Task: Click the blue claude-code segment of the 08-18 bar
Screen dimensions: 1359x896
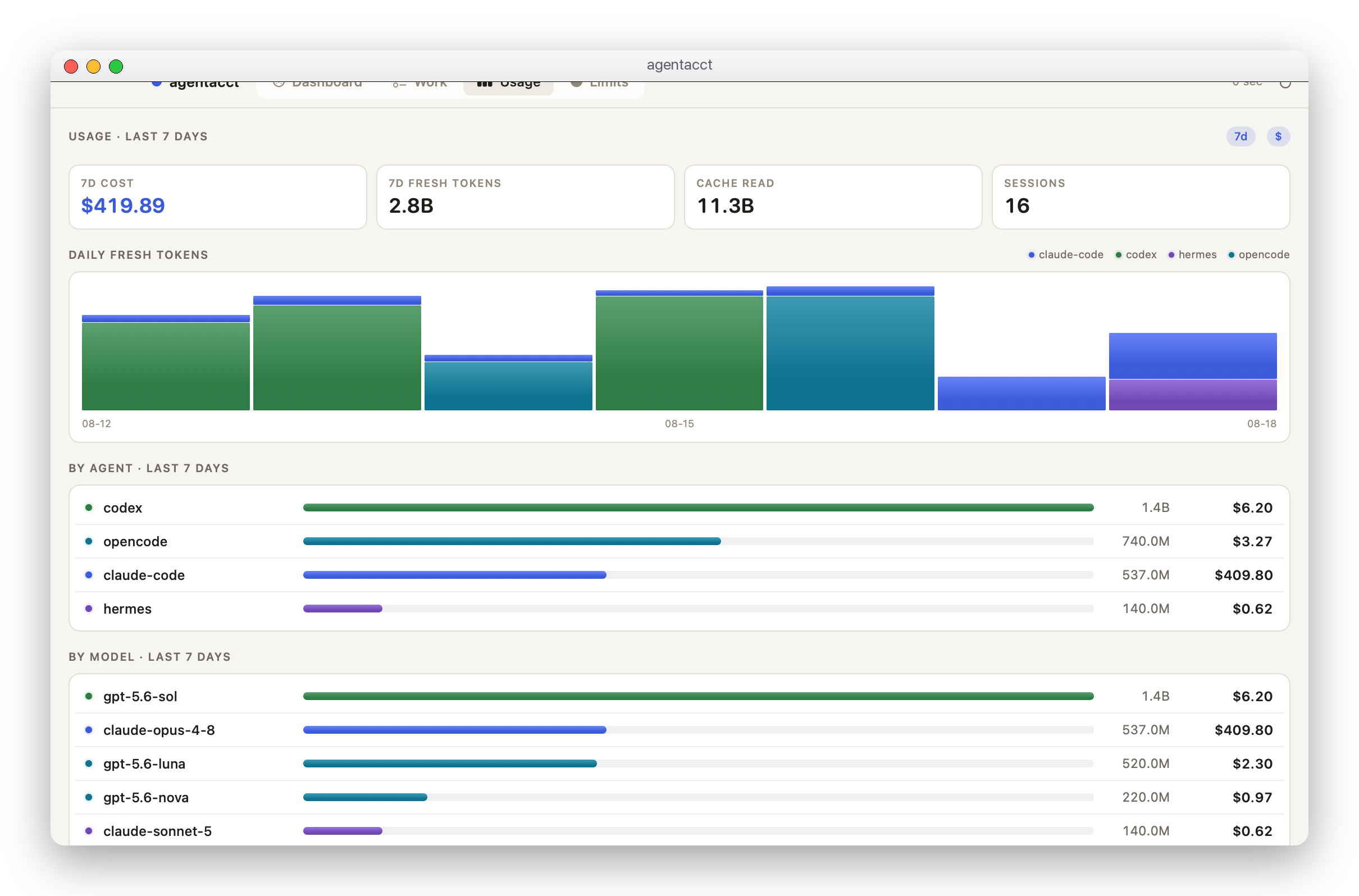Action: coord(1193,355)
